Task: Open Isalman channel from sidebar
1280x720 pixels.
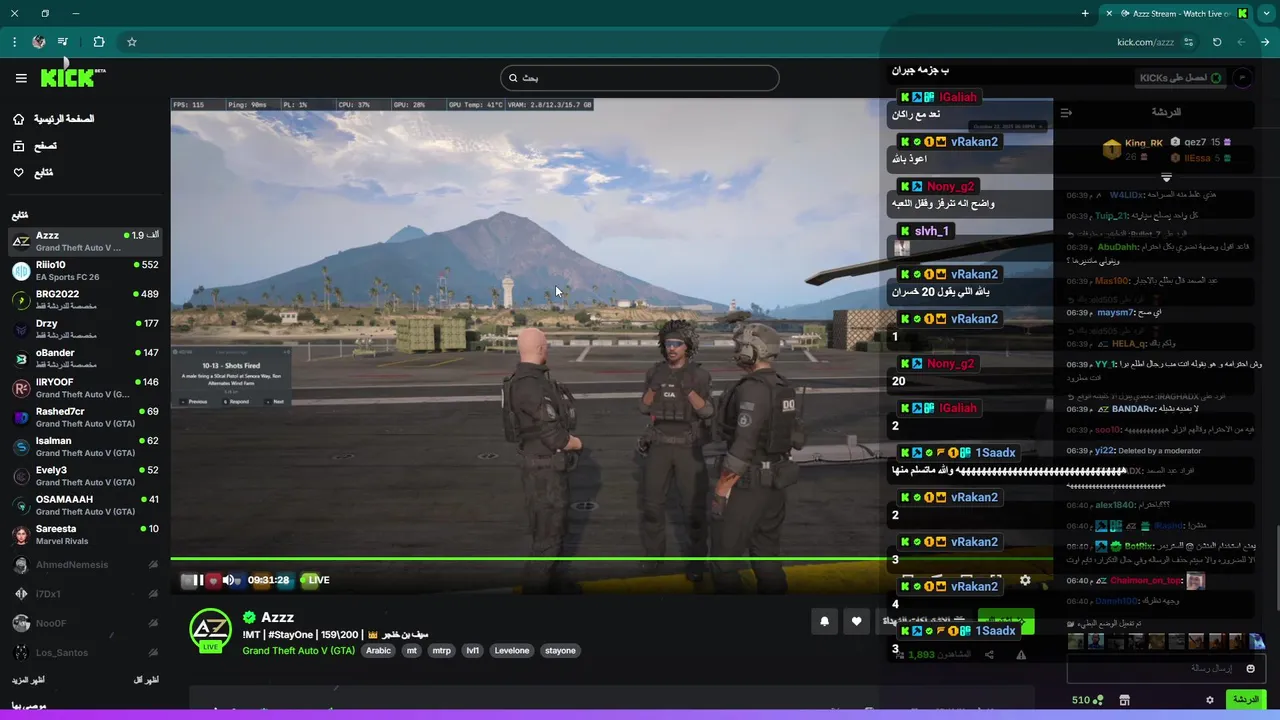Action: [85, 446]
